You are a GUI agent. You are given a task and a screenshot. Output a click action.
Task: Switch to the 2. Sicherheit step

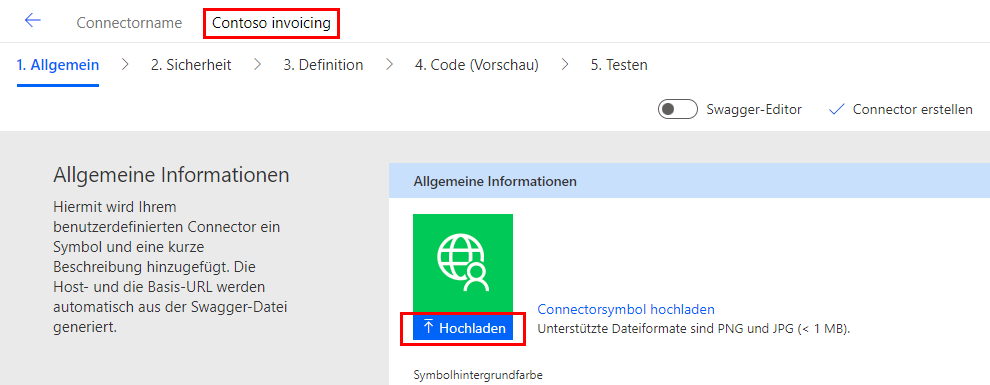[191, 64]
